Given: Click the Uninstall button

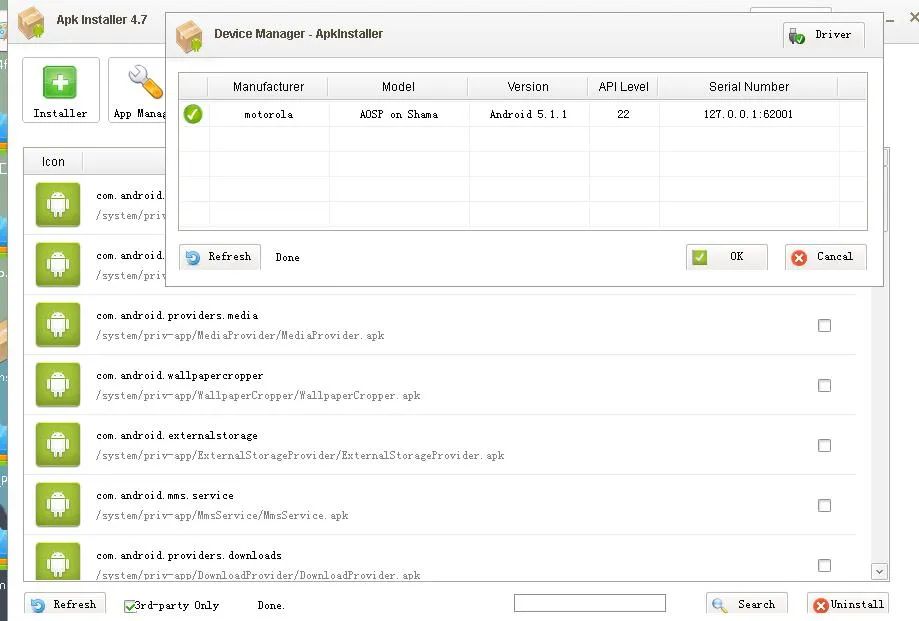Looking at the screenshot, I should coord(847,604).
